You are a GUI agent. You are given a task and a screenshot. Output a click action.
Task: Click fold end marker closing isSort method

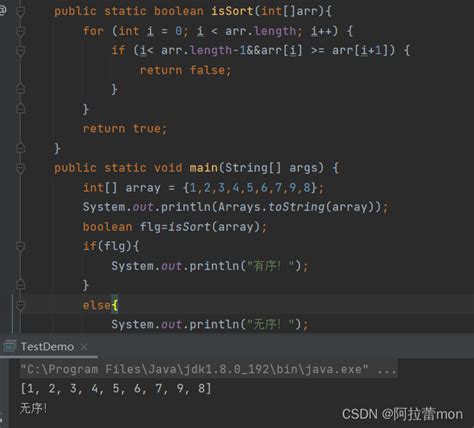point(20,147)
